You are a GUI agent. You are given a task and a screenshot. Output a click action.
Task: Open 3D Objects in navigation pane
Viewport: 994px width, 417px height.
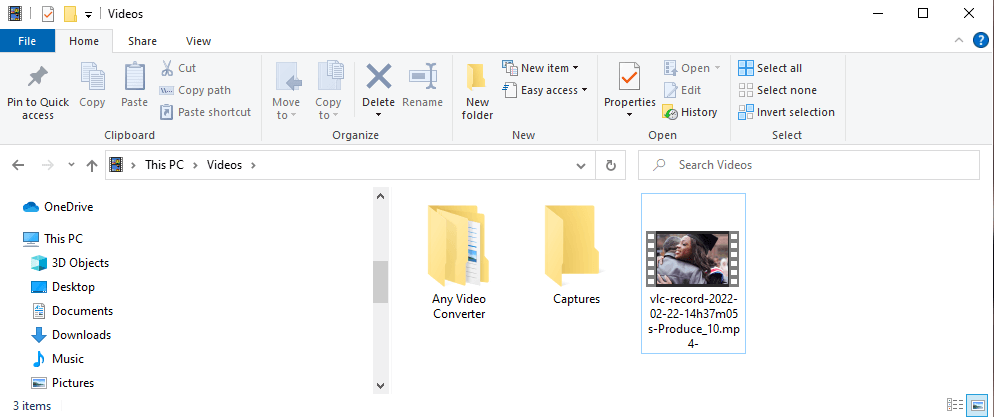coord(70,262)
